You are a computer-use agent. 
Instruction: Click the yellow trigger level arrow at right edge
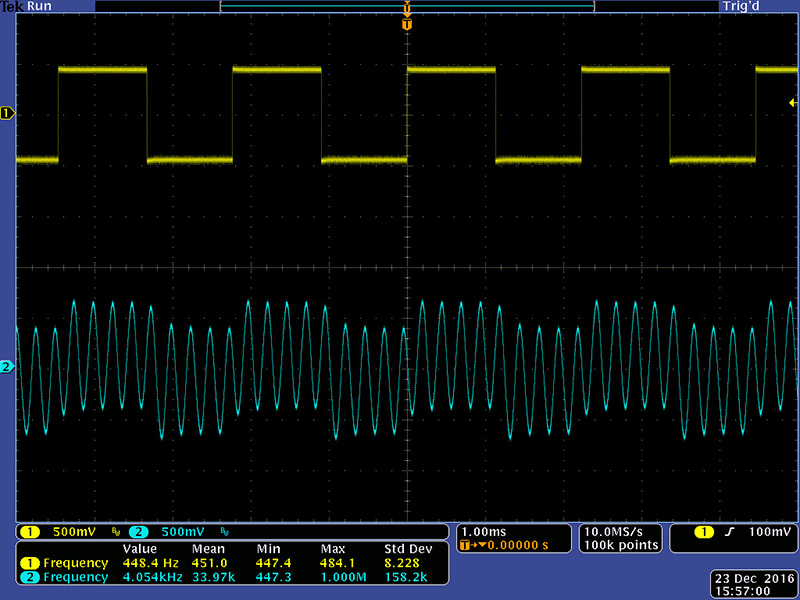click(792, 103)
